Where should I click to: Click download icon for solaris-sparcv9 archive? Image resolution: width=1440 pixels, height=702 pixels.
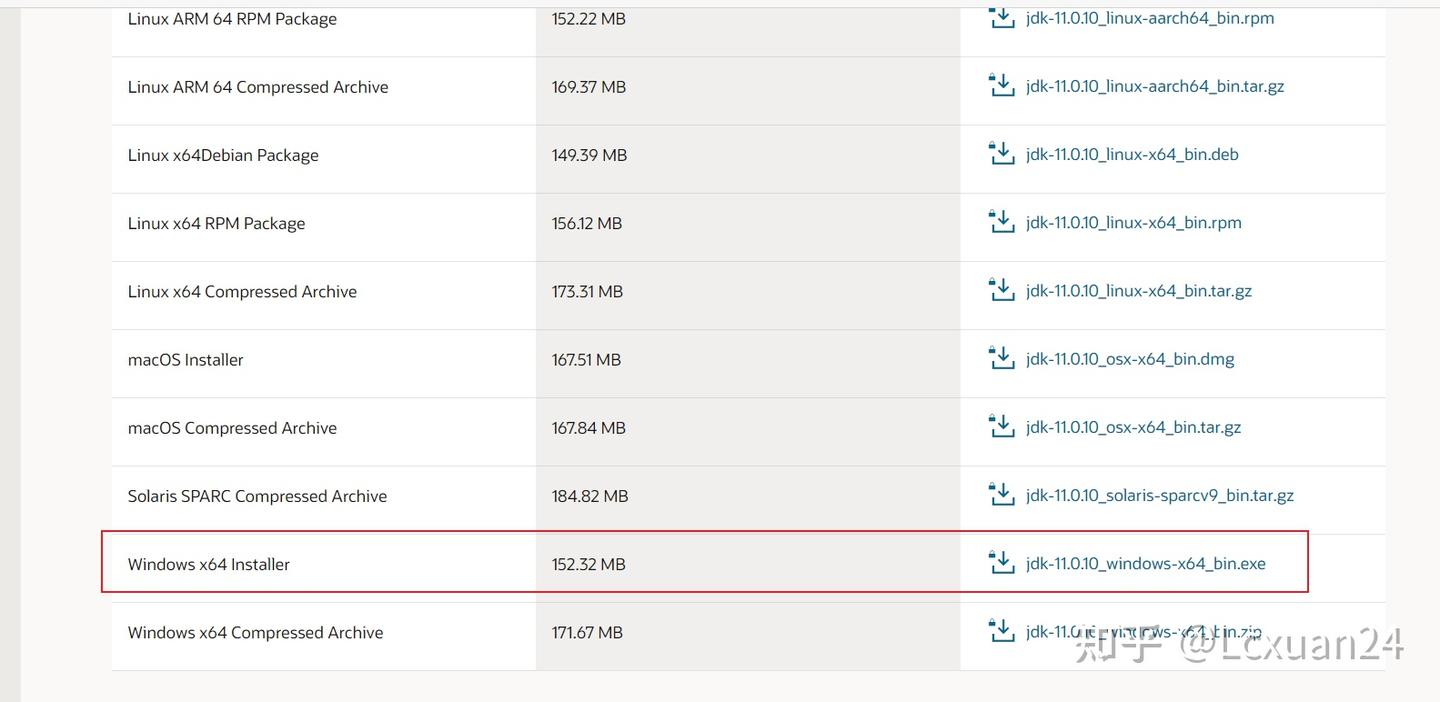pyautogui.click(x=1001, y=495)
